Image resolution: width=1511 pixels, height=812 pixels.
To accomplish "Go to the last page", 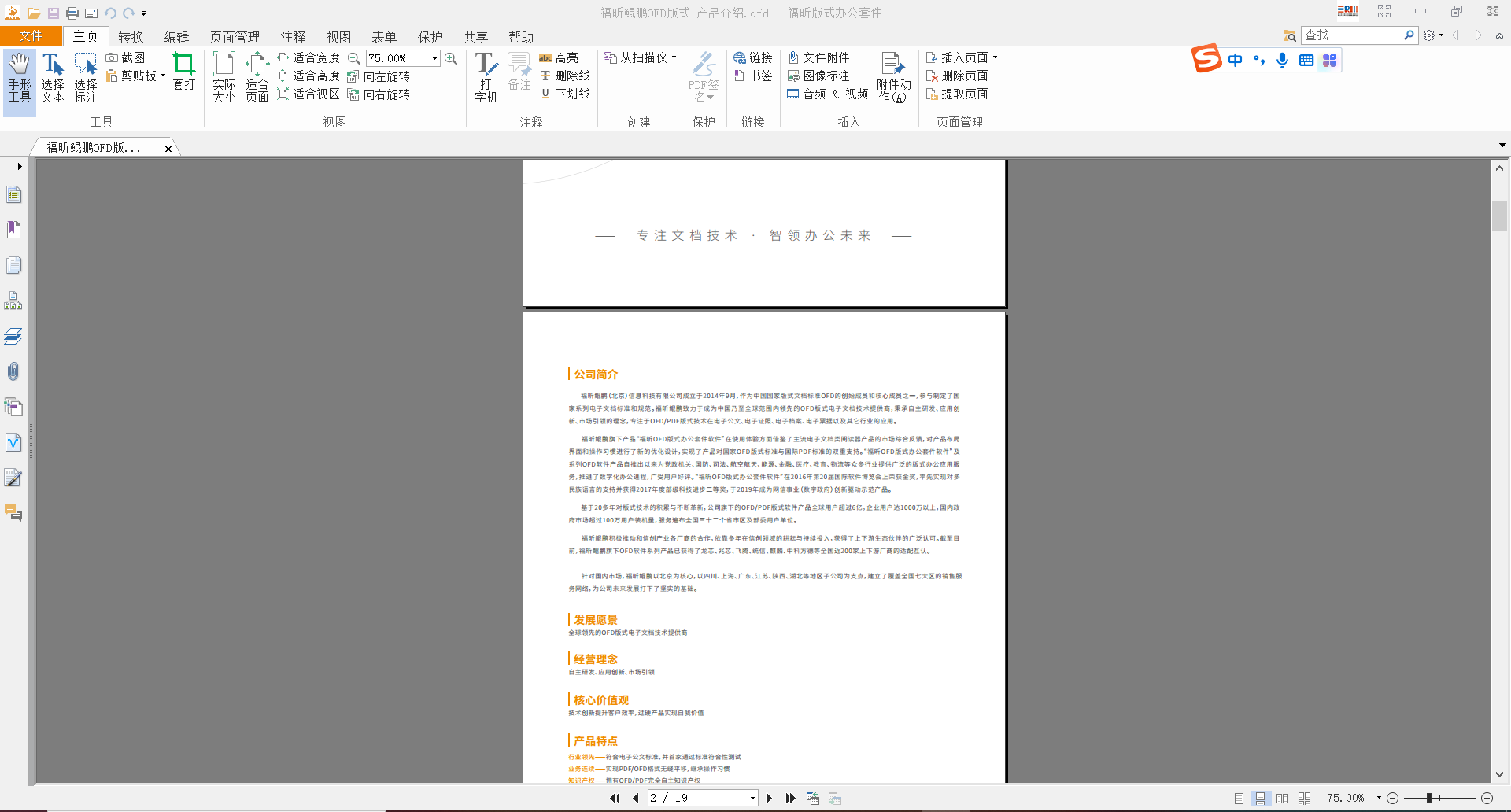I will pyautogui.click(x=790, y=798).
